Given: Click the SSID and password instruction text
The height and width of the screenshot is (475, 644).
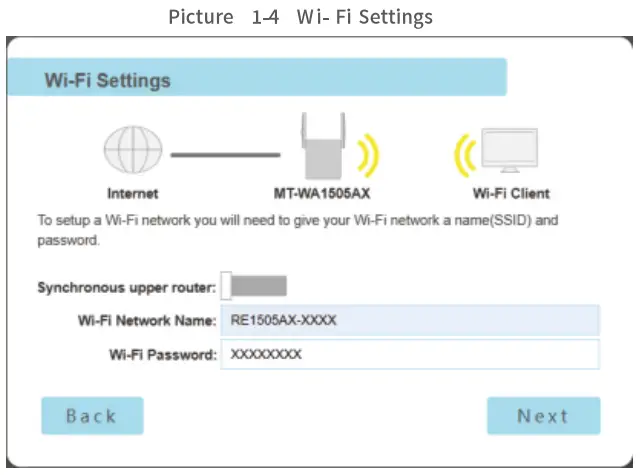Looking at the screenshot, I should 297,230.
